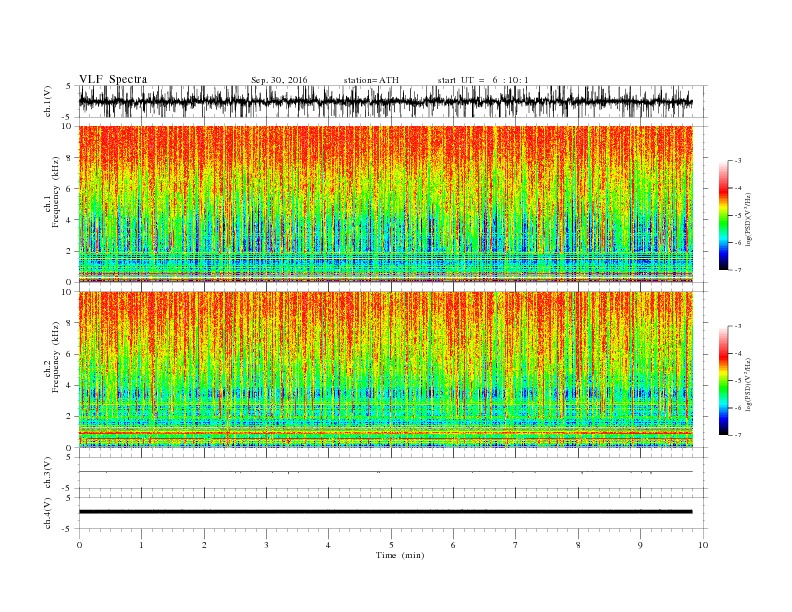This screenshot has height=612, width=792.
Task: Click the ch.2 spectrogram panel
Action: point(386,370)
